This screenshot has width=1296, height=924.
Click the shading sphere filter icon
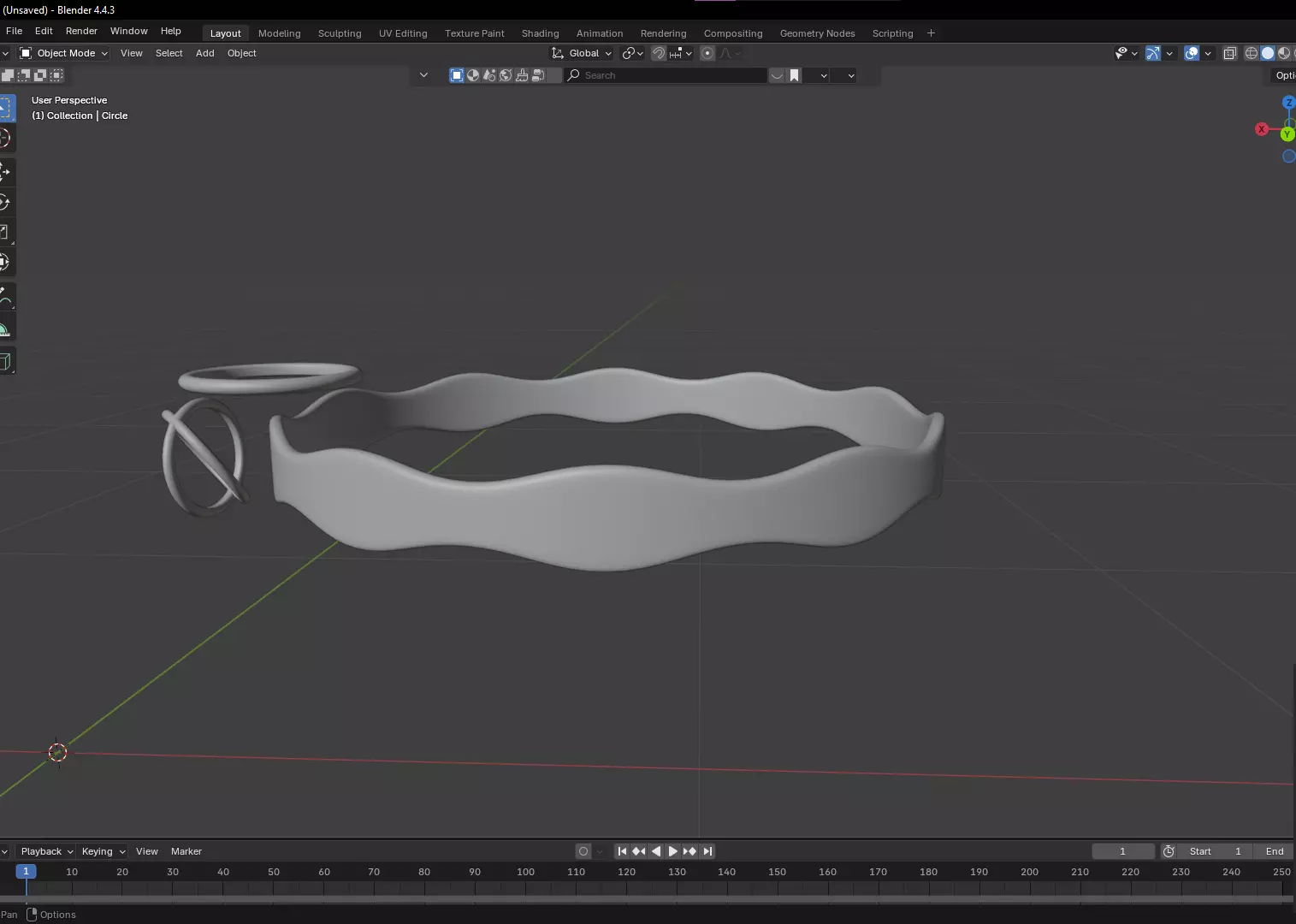(473, 75)
